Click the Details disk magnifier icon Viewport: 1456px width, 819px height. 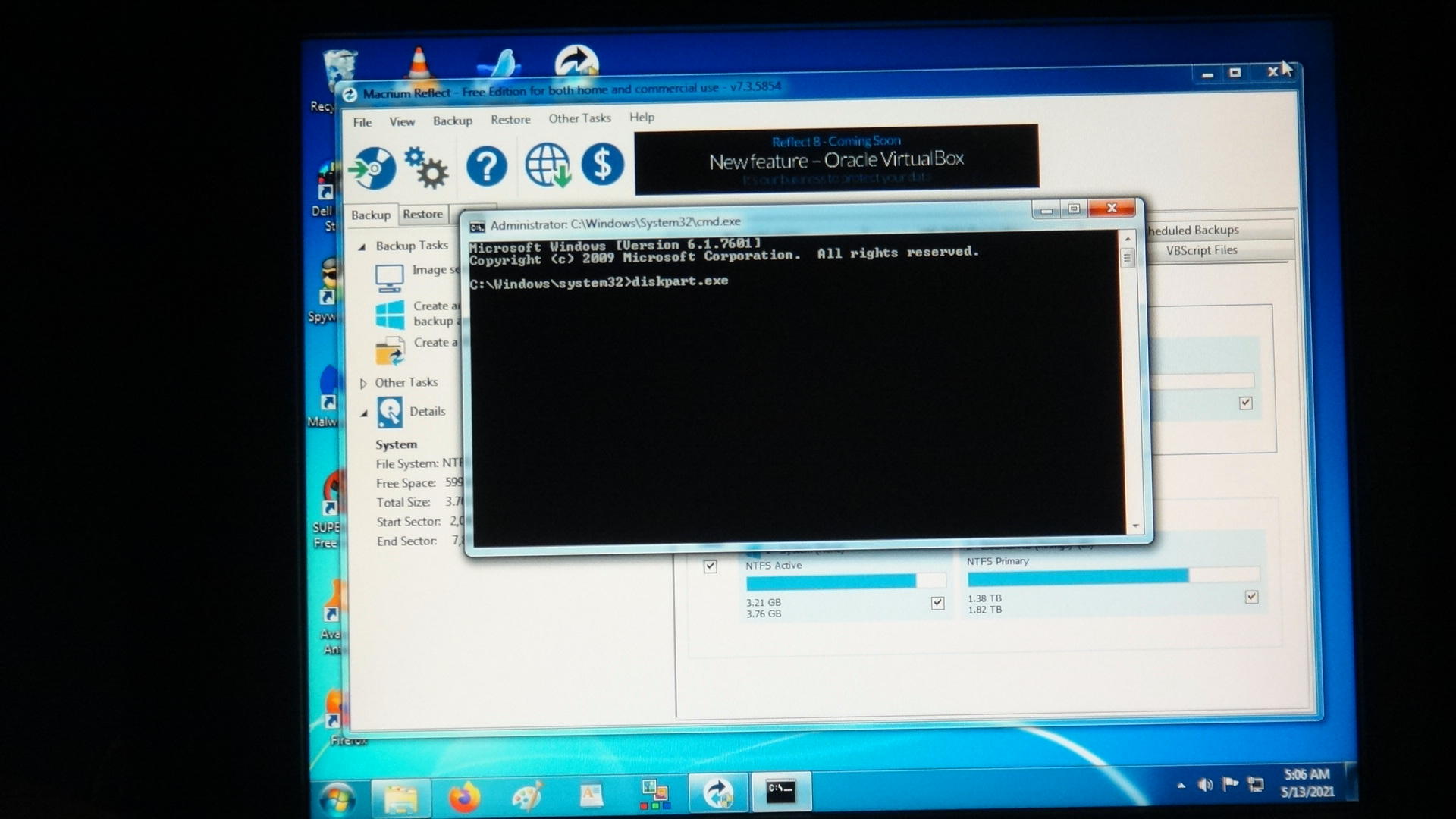(x=390, y=413)
